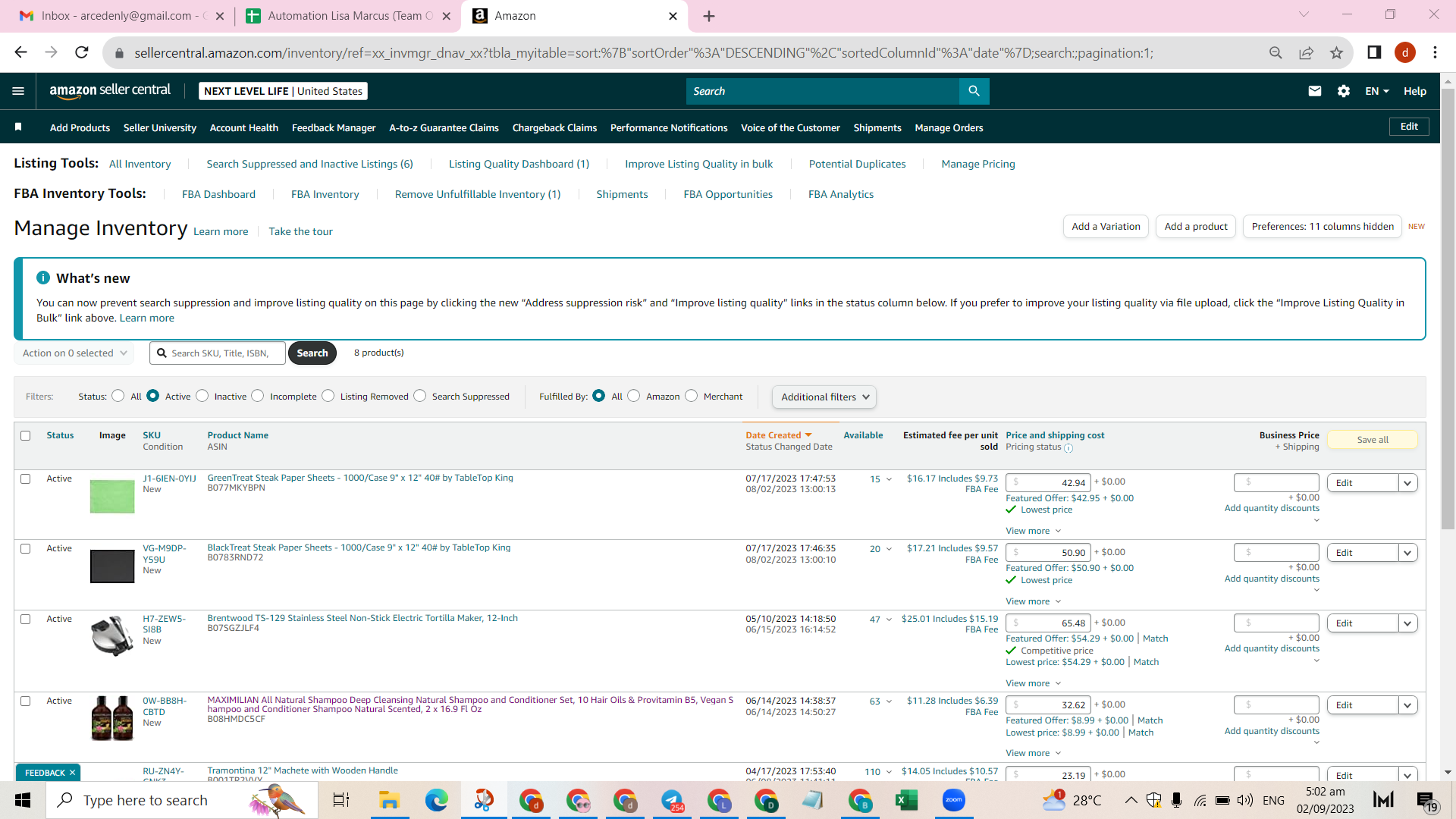Open Add Products menu item

coord(80,128)
